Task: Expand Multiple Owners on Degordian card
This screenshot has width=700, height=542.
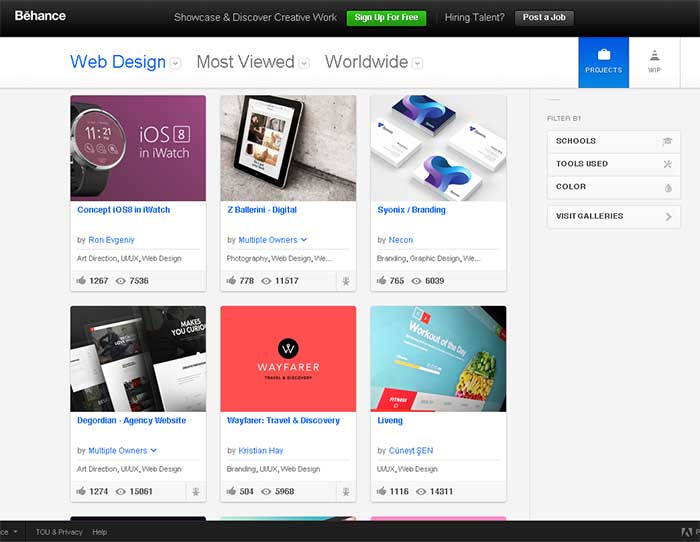Action: pyautogui.click(x=122, y=451)
